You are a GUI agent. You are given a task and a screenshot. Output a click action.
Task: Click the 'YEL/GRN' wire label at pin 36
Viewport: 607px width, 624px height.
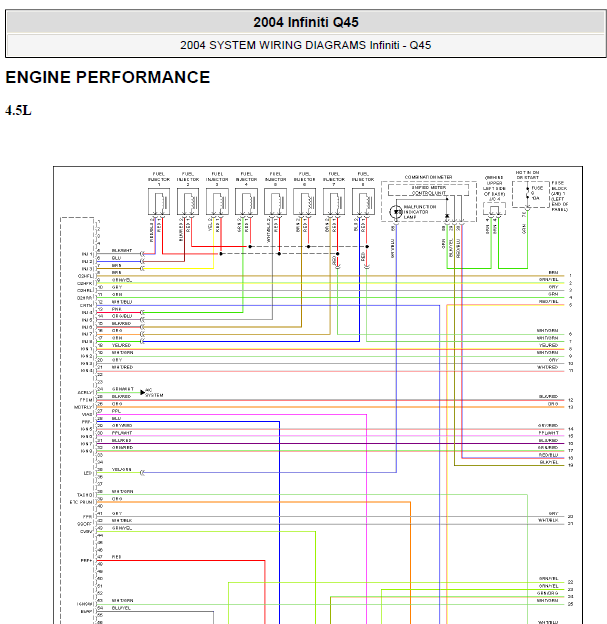pyautogui.click(x=121, y=469)
